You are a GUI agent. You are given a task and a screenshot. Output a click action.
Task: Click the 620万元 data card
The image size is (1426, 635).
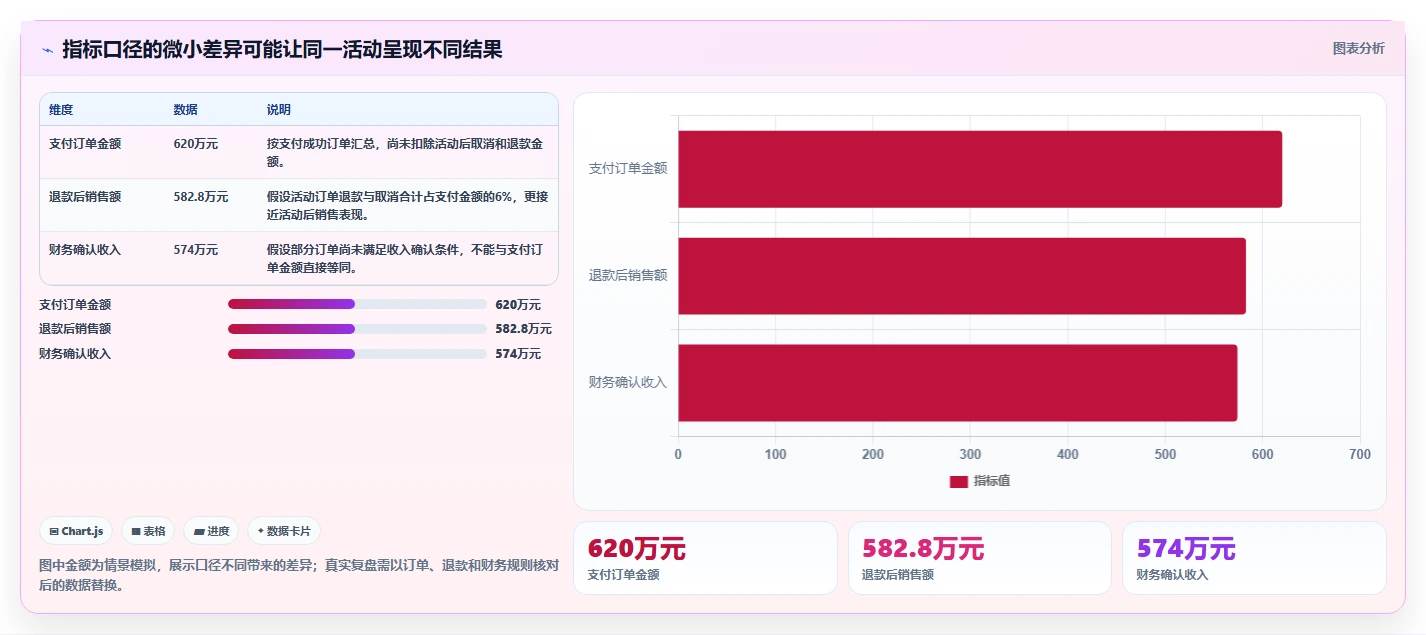pos(705,558)
